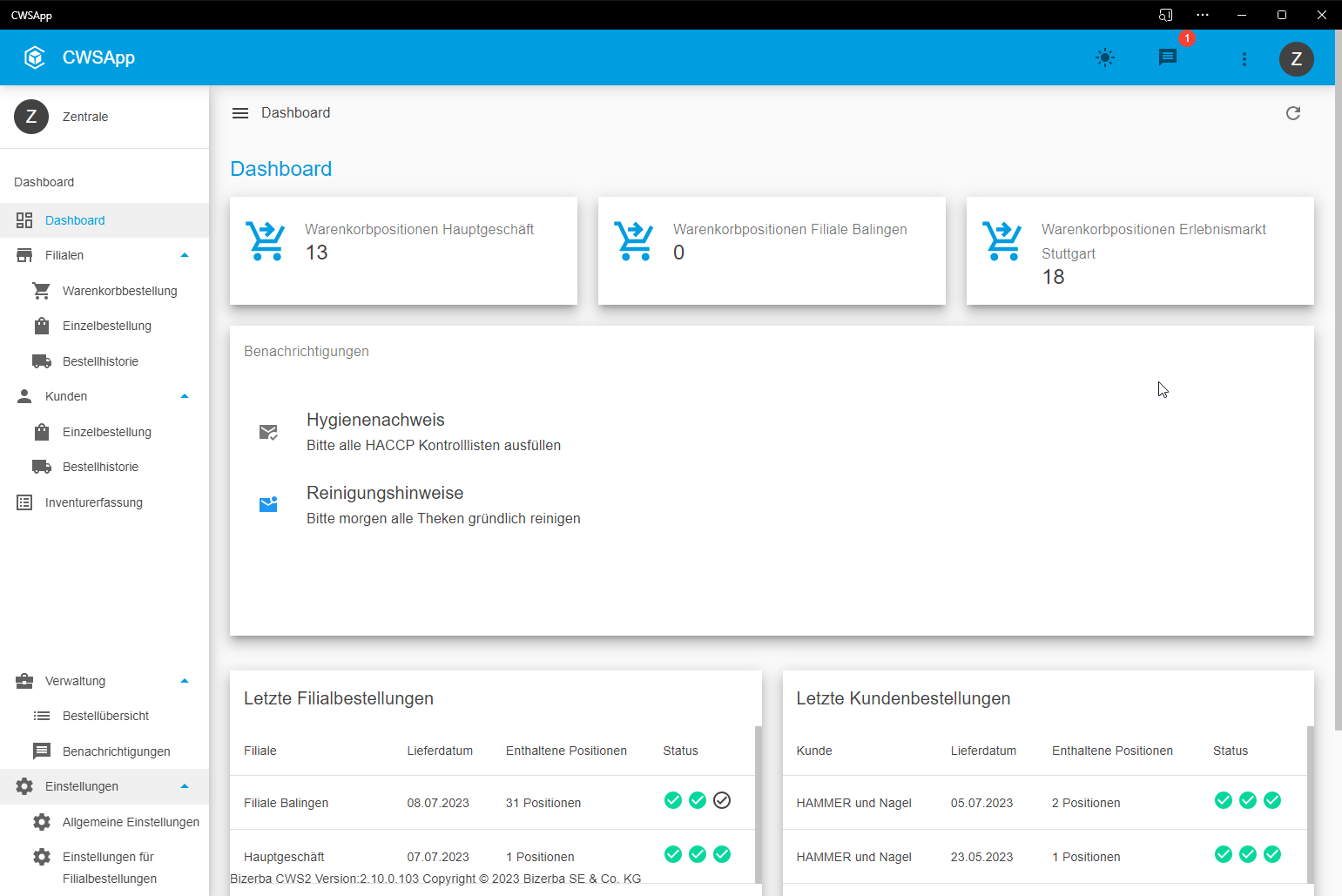This screenshot has width=1342, height=896.
Task: Open Warenkorbbestellung in the sidebar
Action: (x=119, y=291)
